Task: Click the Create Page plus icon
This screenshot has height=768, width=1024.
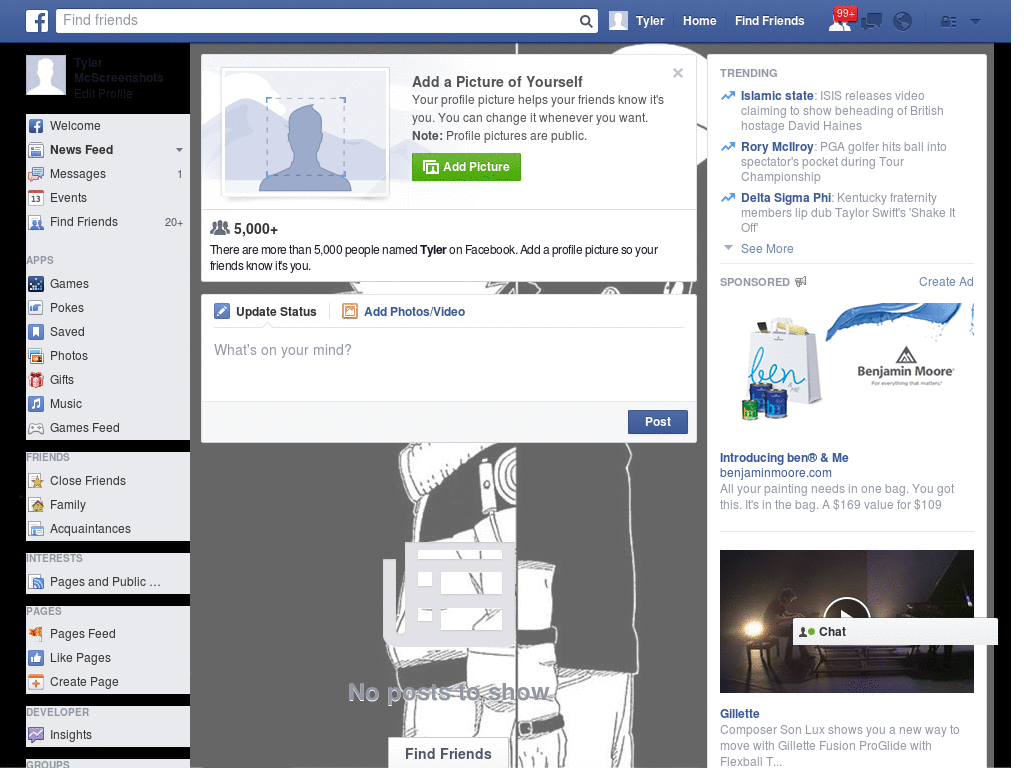Action: [x=36, y=682]
